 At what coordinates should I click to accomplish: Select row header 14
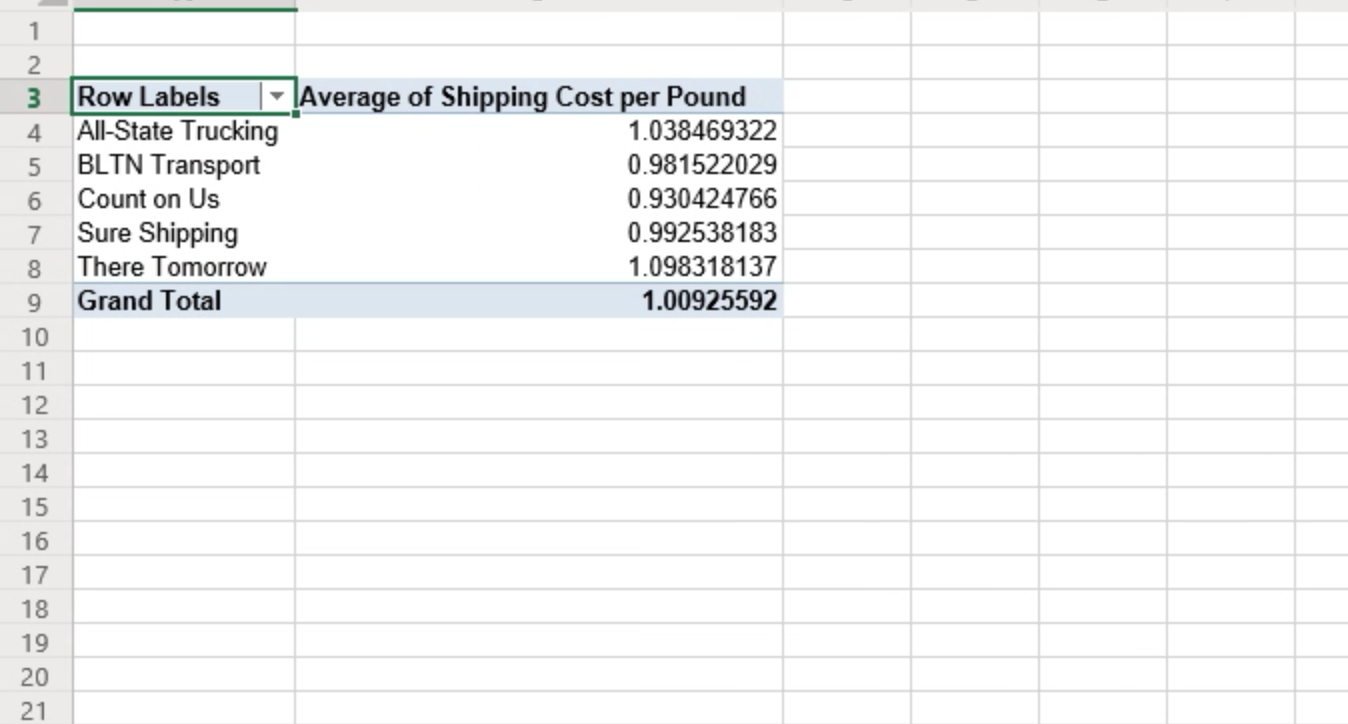[36, 472]
